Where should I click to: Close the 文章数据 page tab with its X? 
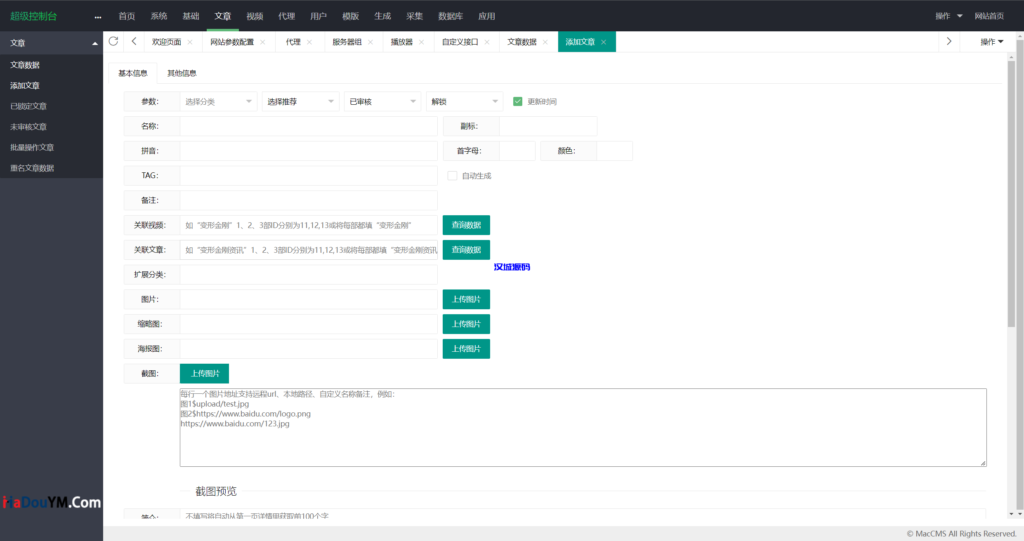pyautogui.click(x=545, y=42)
